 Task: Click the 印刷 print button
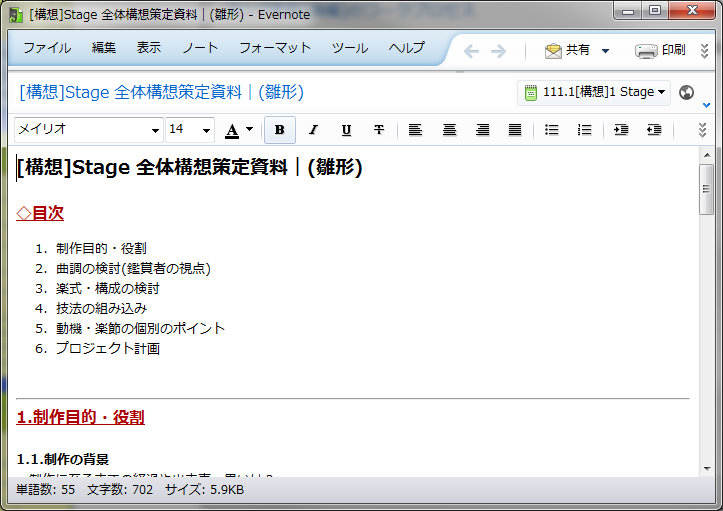click(x=660, y=50)
